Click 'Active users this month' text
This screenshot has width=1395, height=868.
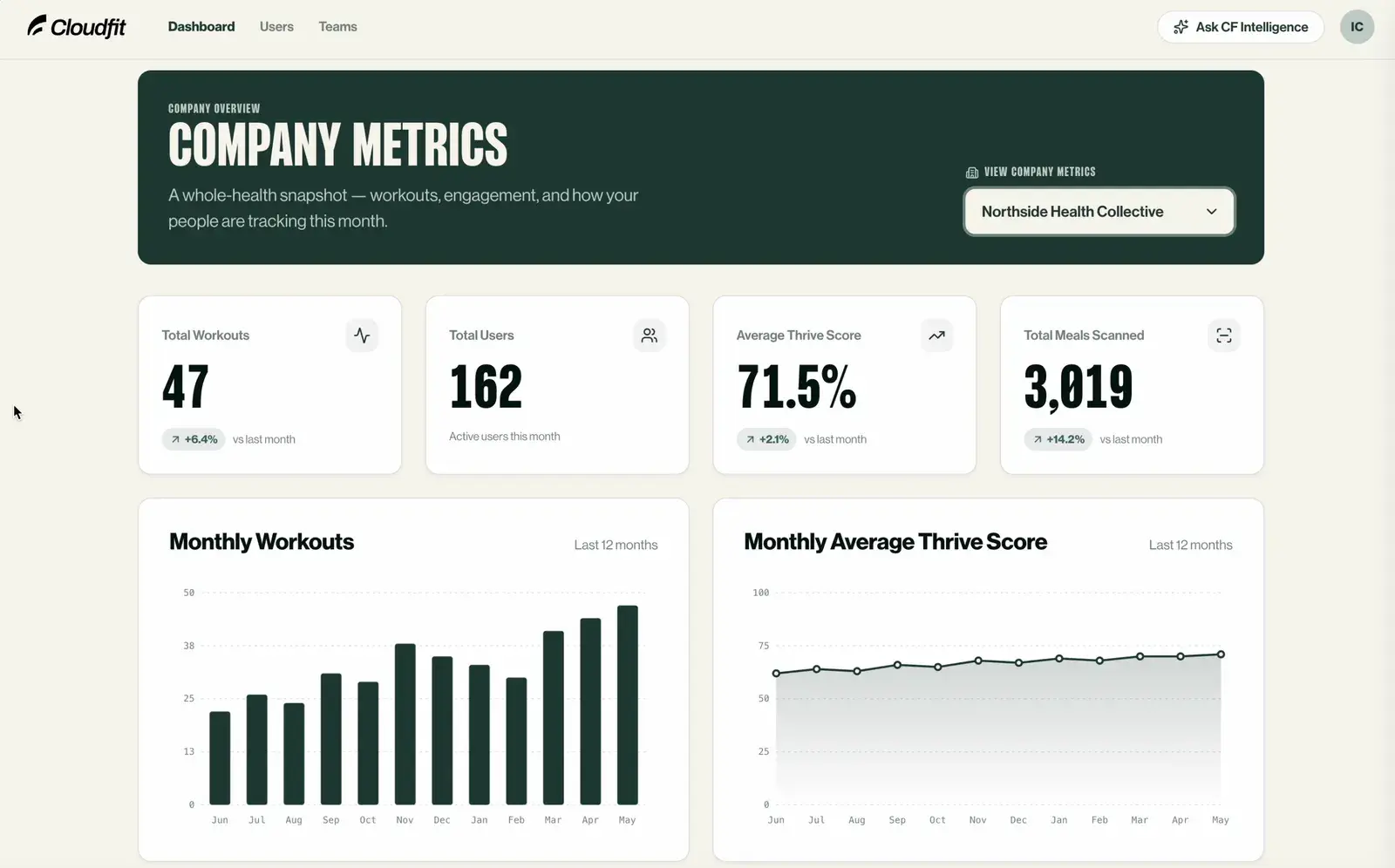[505, 437]
